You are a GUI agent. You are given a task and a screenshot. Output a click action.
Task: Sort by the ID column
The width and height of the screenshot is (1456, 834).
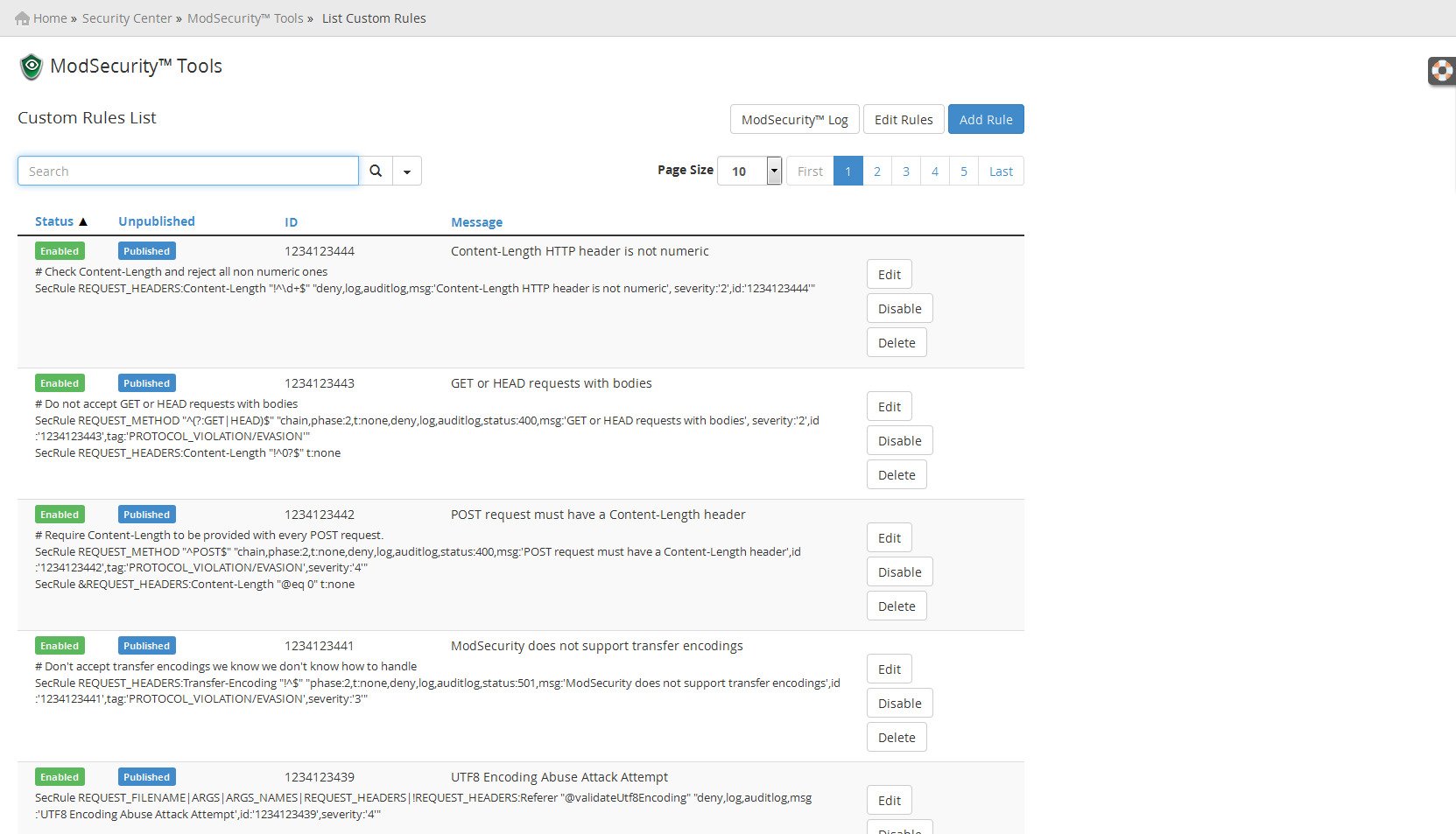[x=292, y=222]
